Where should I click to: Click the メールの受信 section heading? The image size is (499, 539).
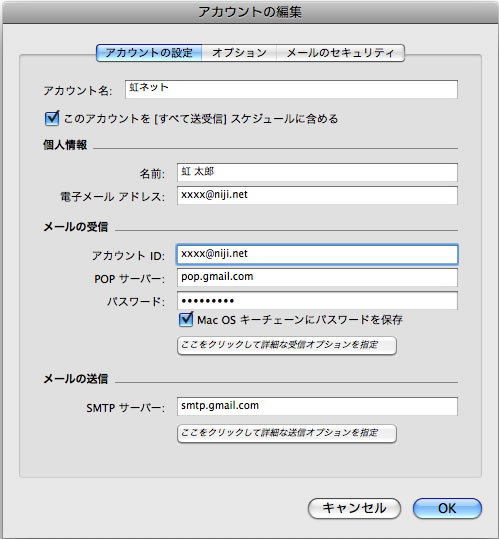pyautogui.click(x=76, y=227)
